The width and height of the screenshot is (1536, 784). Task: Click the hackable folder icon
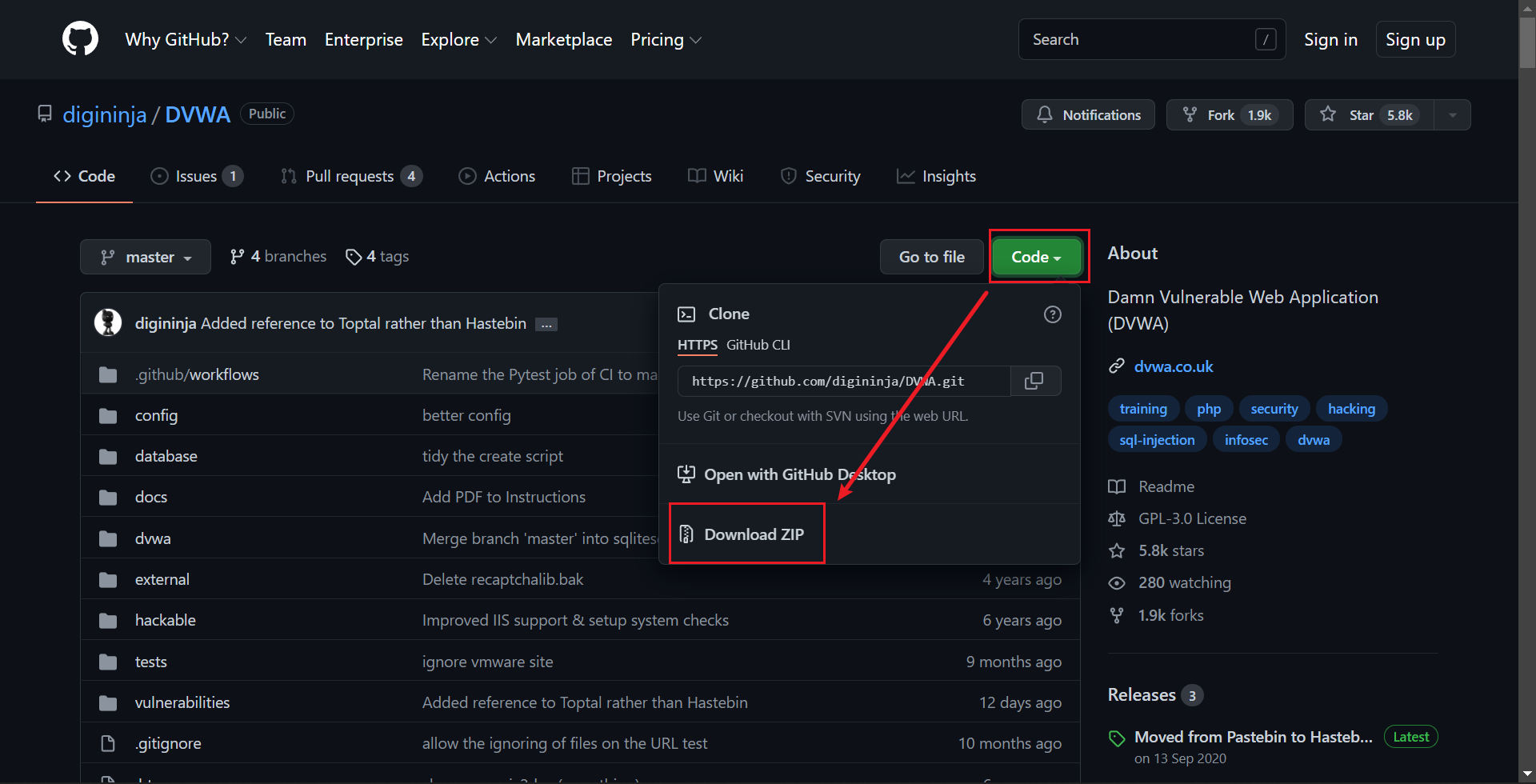pyautogui.click(x=108, y=620)
